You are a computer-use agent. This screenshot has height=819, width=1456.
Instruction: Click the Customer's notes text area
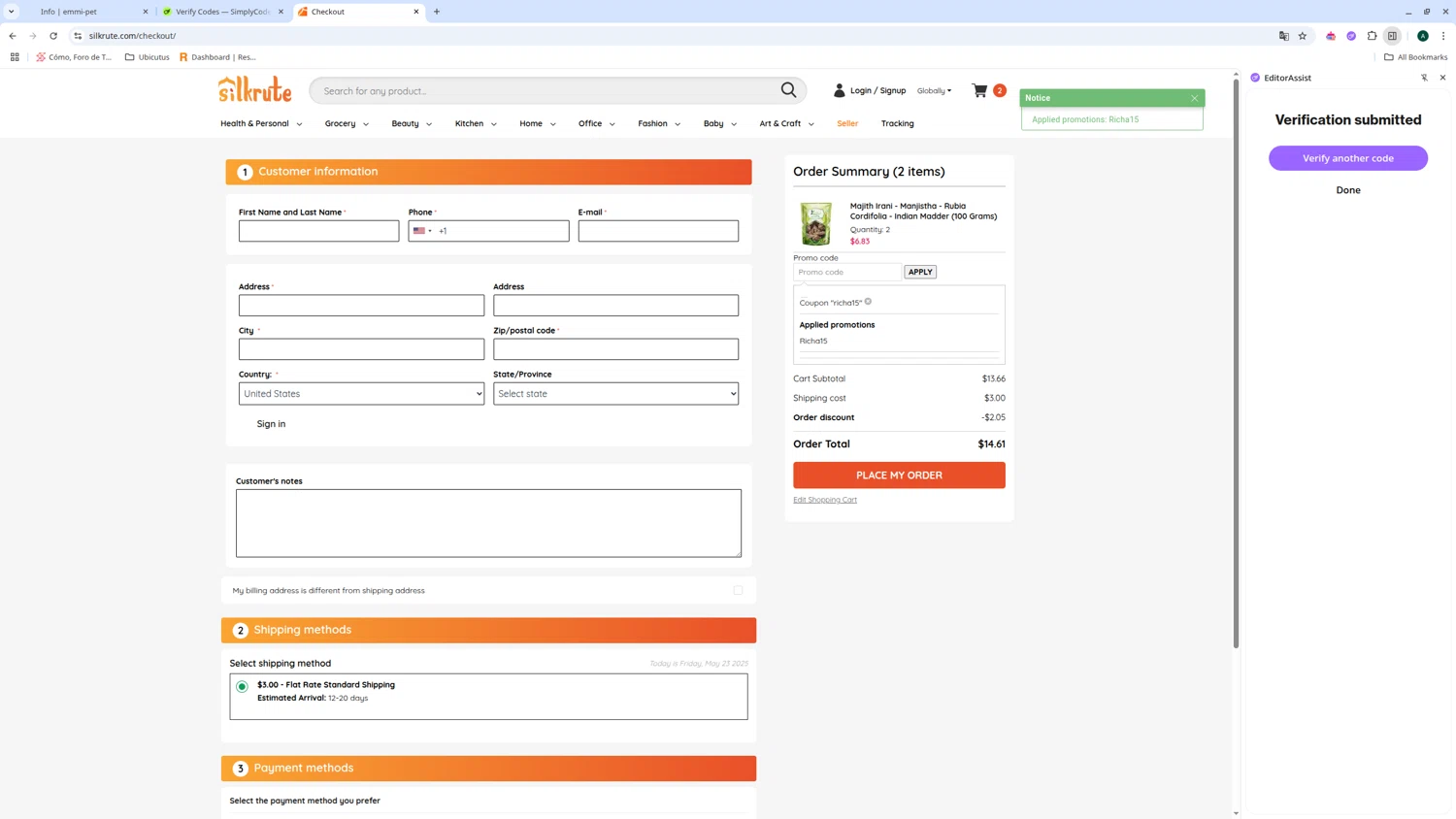pos(488,523)
